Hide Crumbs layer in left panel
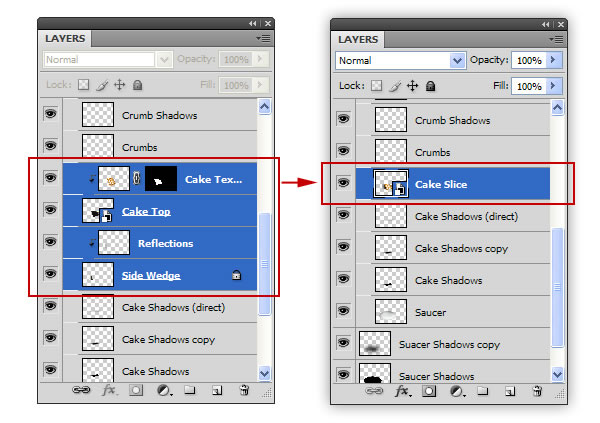The height and width of the screenshot is (423, 600). click(51, 145)
